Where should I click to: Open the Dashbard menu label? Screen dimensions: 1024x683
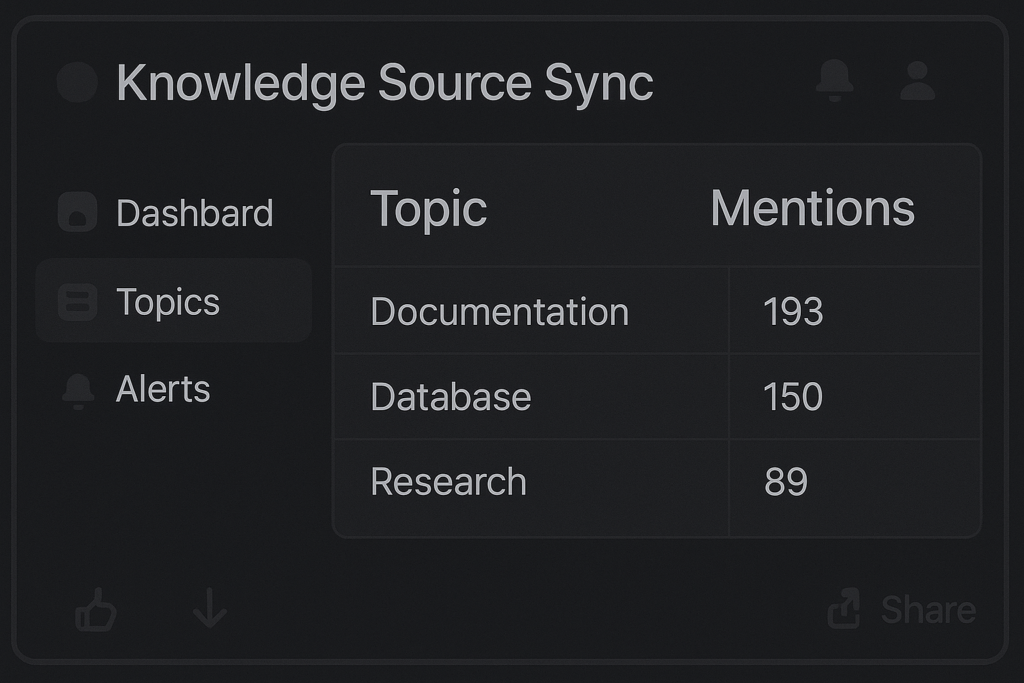coord(194,213)
